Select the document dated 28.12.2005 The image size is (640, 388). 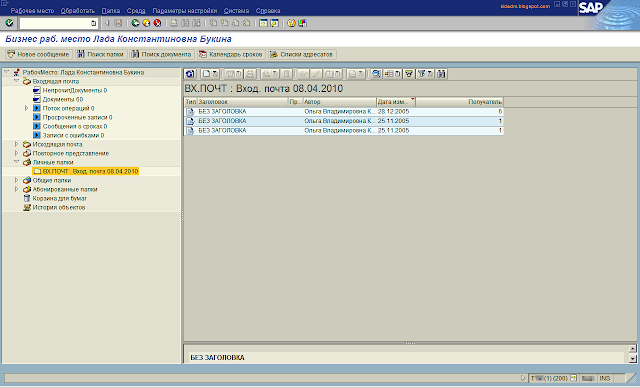click(344, 111)
